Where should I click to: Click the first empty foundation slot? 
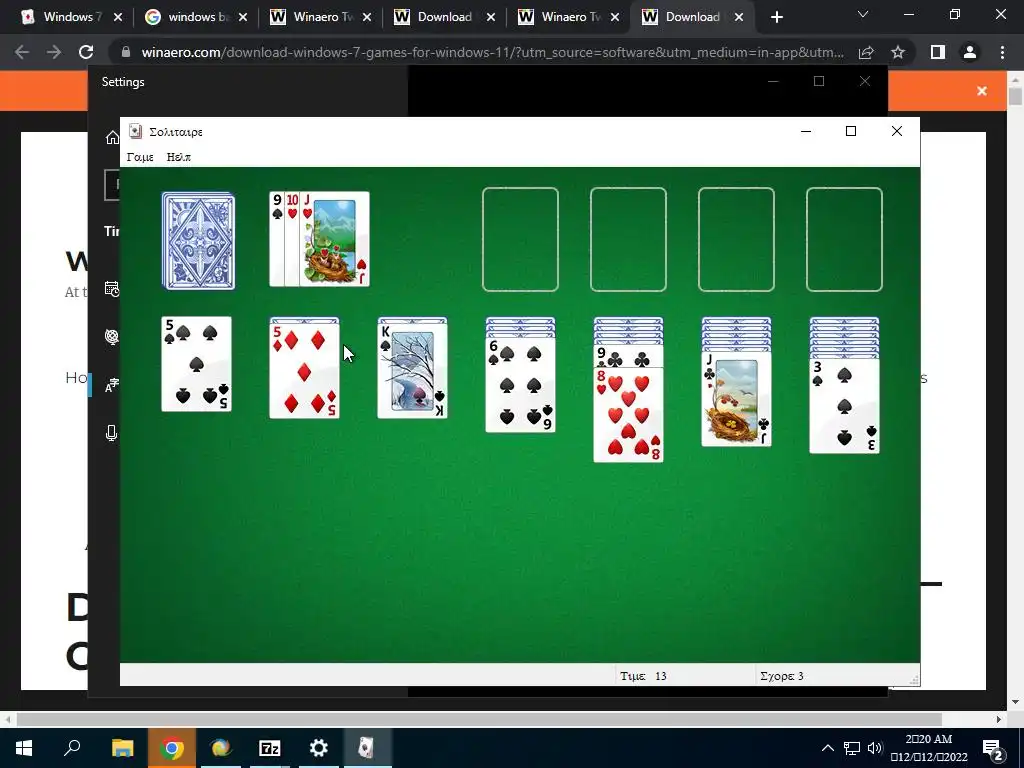(x=520, y=239)
